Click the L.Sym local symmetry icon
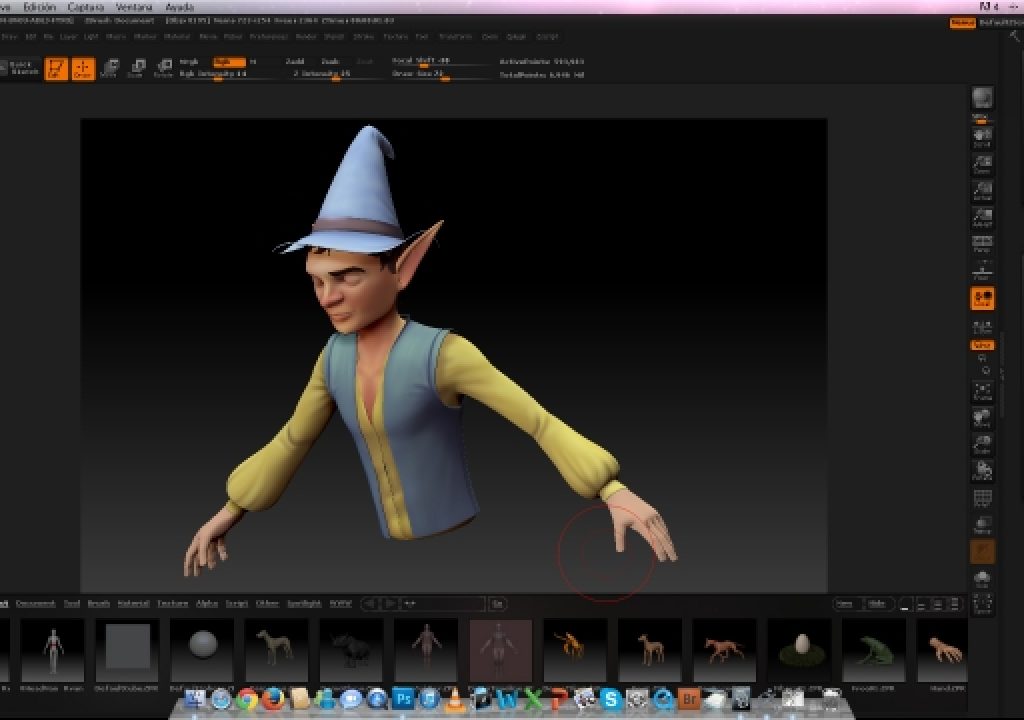Screen dimensions: 1024x720 point(982,326)
